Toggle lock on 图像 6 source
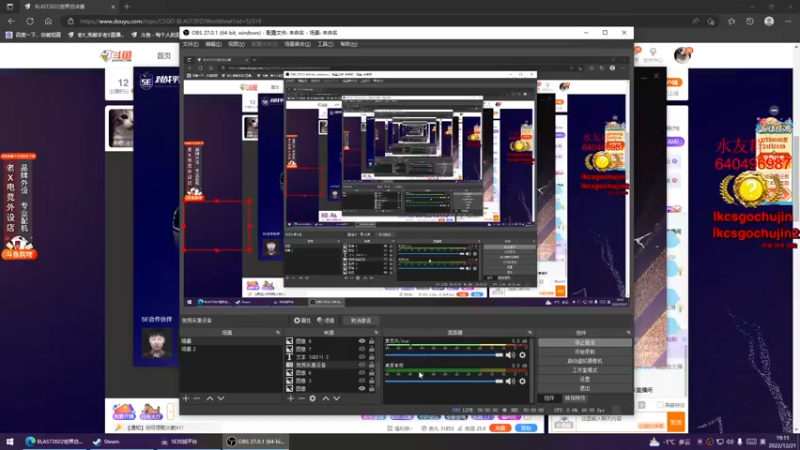This screenshot has height=450, width=800. [371, 373]
